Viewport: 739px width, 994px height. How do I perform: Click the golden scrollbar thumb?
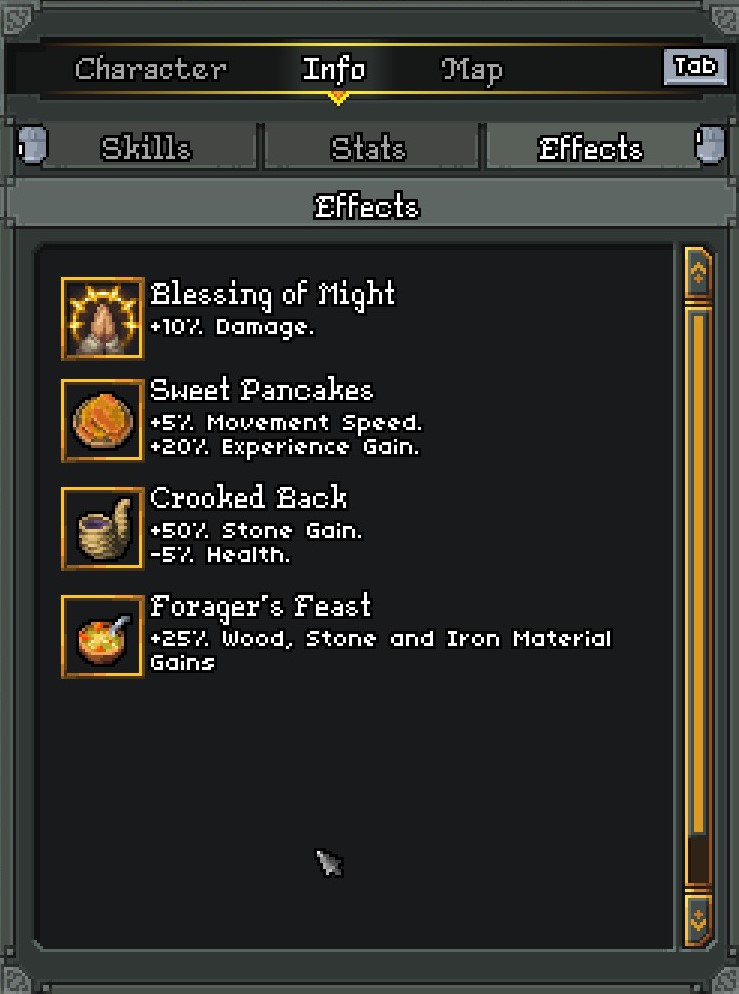tap(698, 571)
